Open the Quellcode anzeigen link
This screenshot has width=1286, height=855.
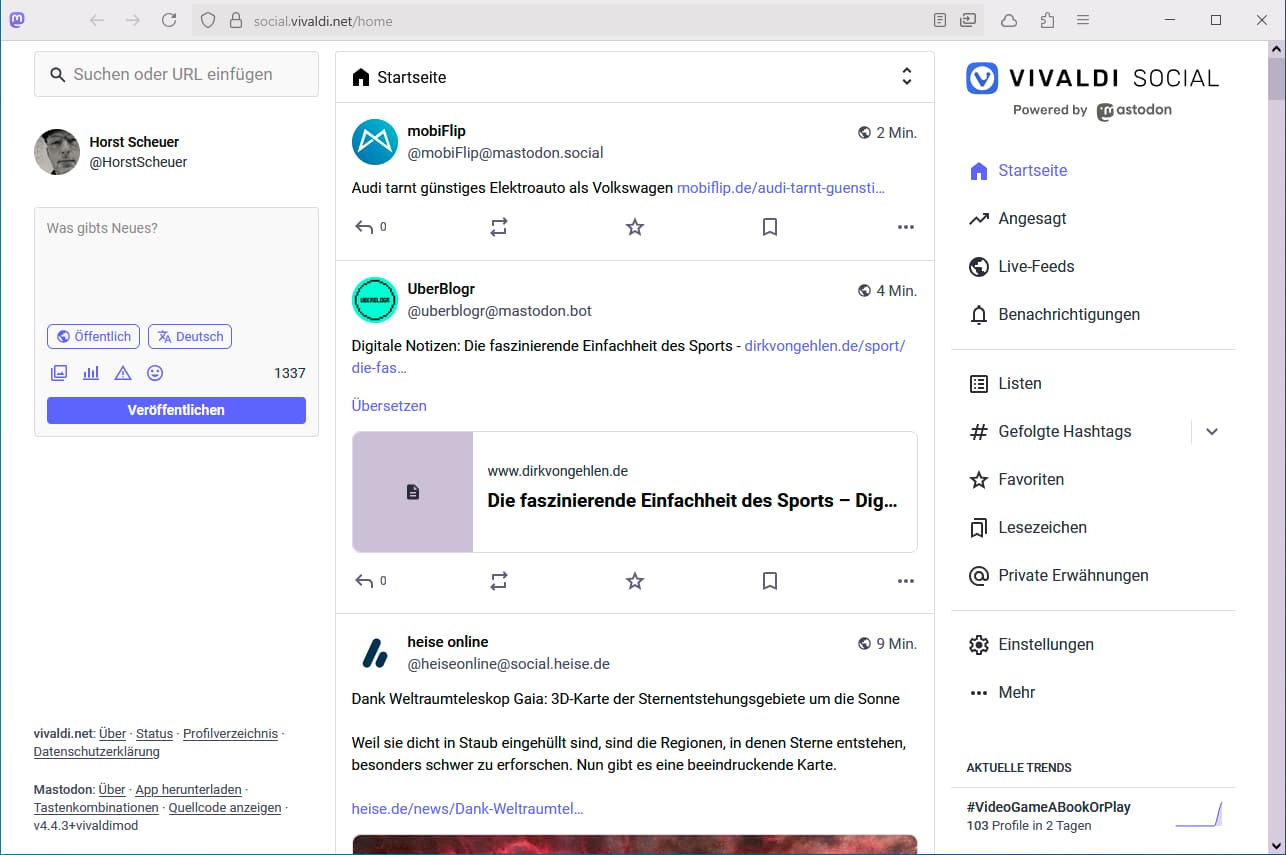click(x=225, y=807)
